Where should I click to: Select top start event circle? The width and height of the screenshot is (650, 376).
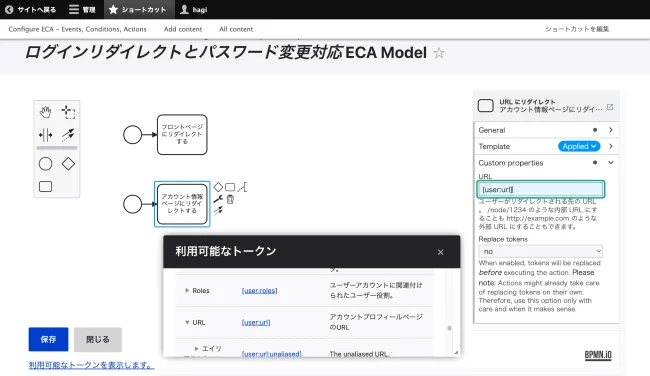(133, 135)
